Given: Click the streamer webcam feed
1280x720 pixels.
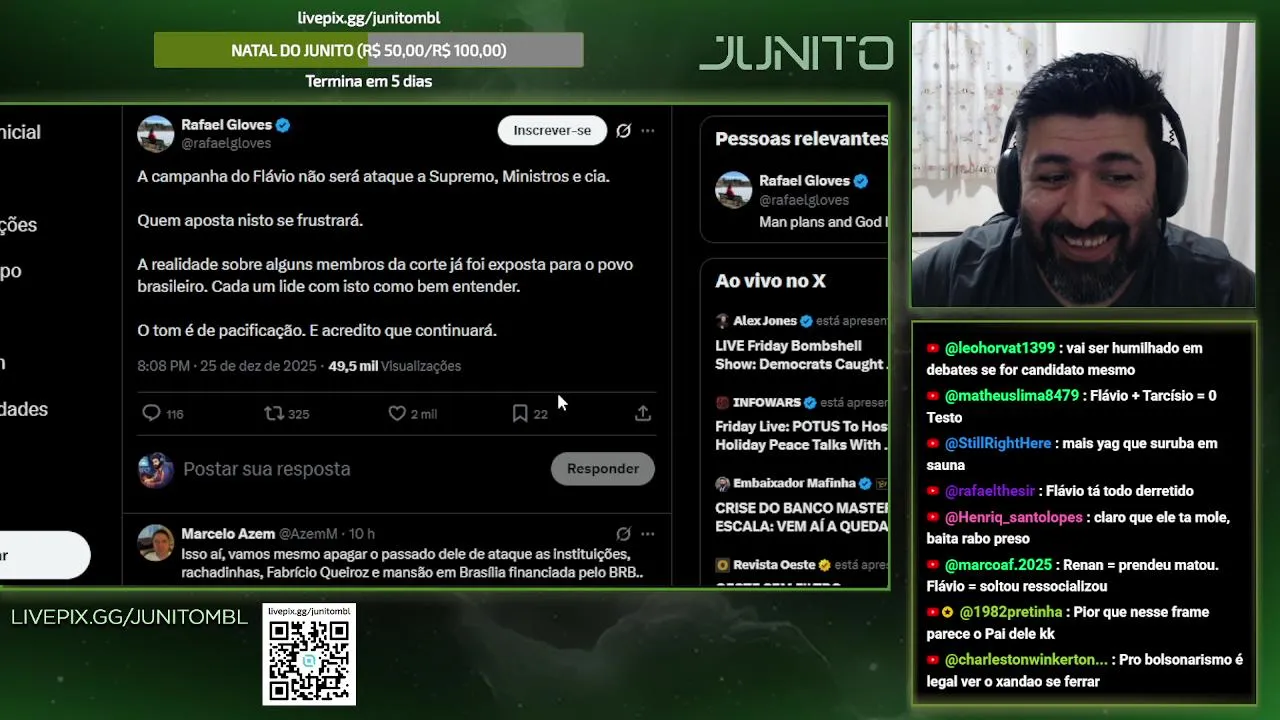Looking at the screenshot, I should [1083, 165].
